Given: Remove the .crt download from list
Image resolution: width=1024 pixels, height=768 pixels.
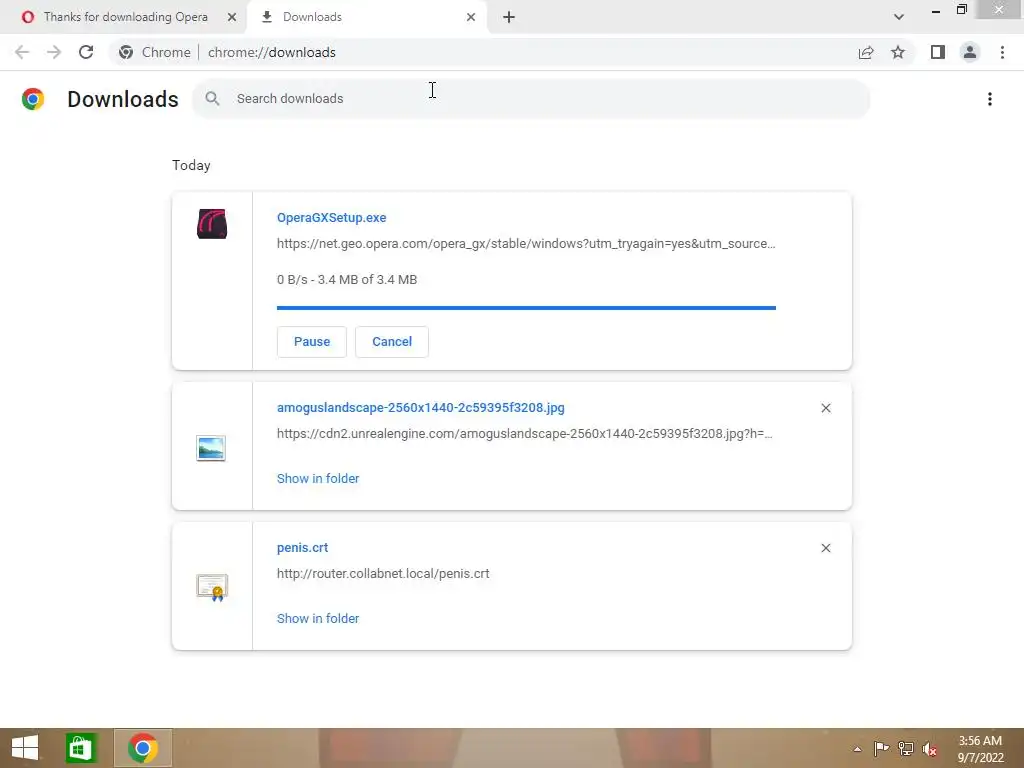Looking at the screenshot, I should (825, 548).
